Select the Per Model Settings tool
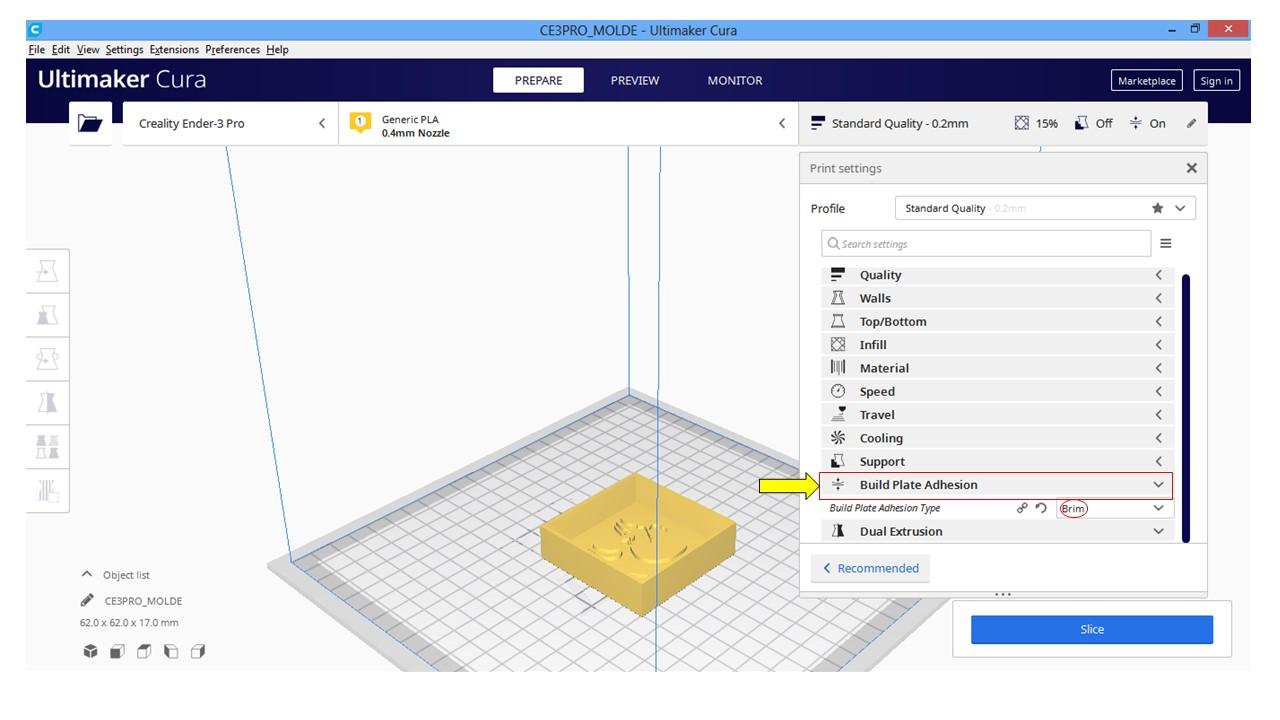The image size is (1280, 720). pyautogui.click(x=47, y=446)
